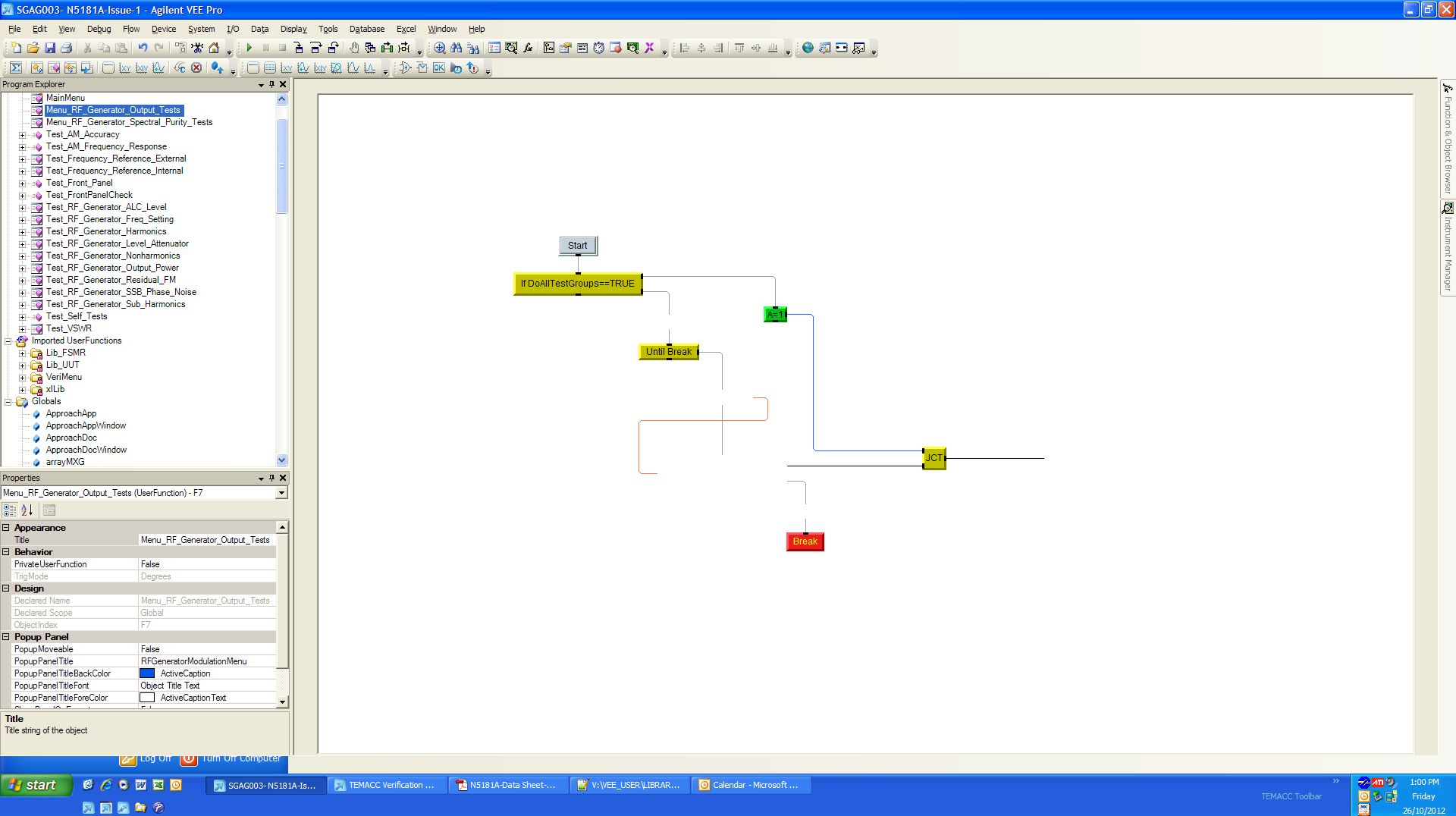Screen dimensions: 1456x816
Task: Switch Properties panel to categorized view
Action: pos(9,510)
